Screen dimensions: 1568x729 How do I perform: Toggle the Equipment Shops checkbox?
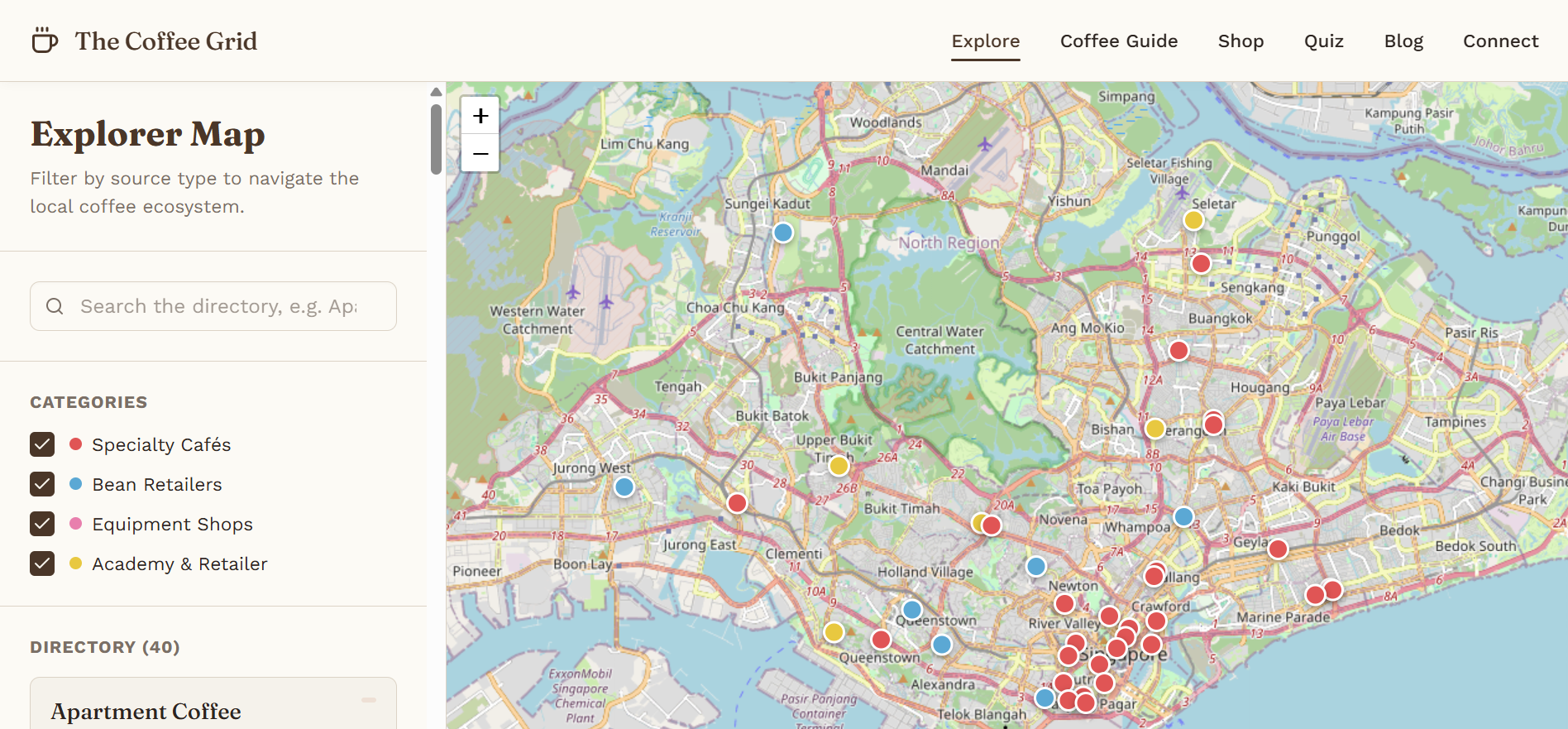point(42,524)
